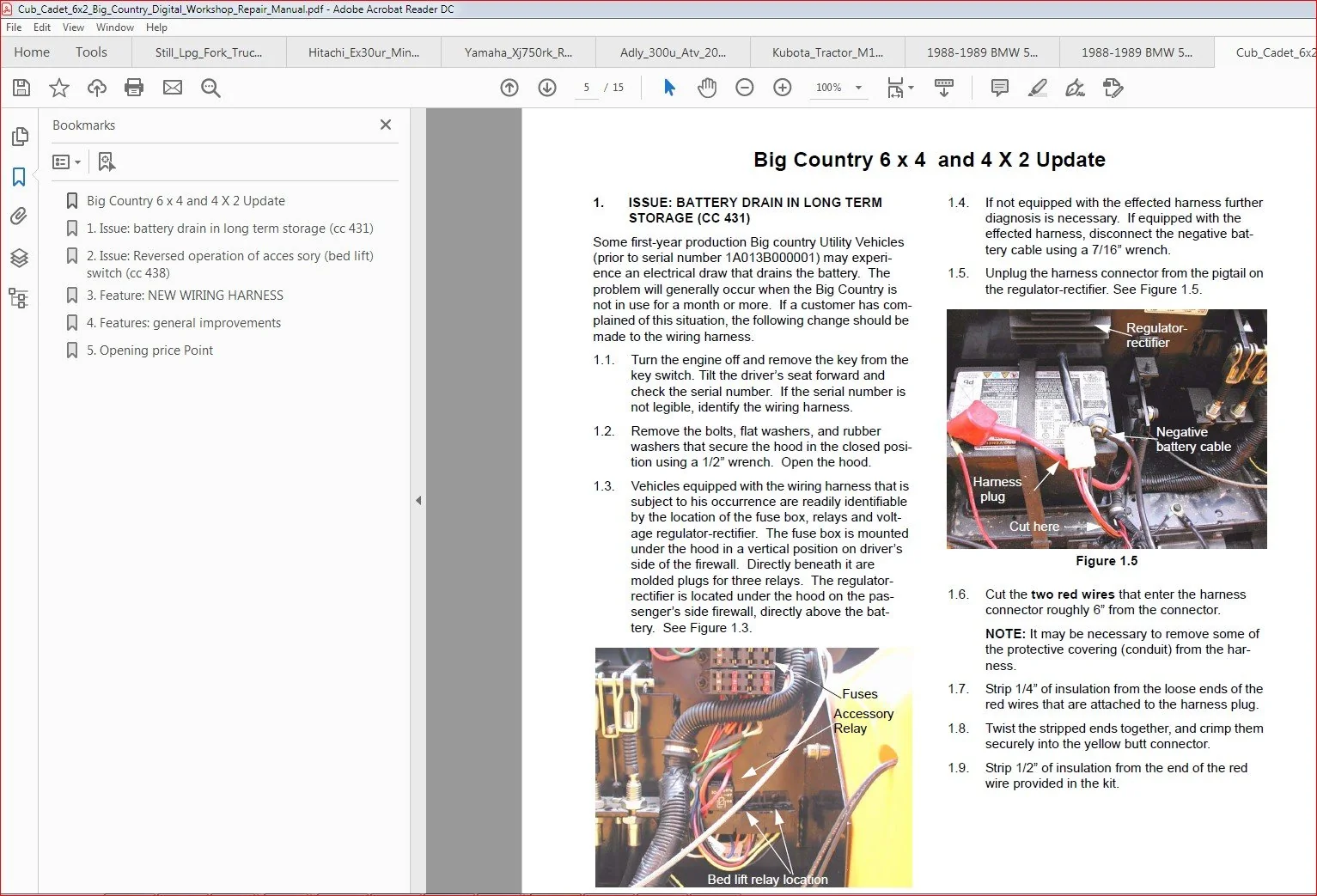Switch to the Tools tab
The image size is (1317, 896).
pyautogui.click(x=91, y=52)
